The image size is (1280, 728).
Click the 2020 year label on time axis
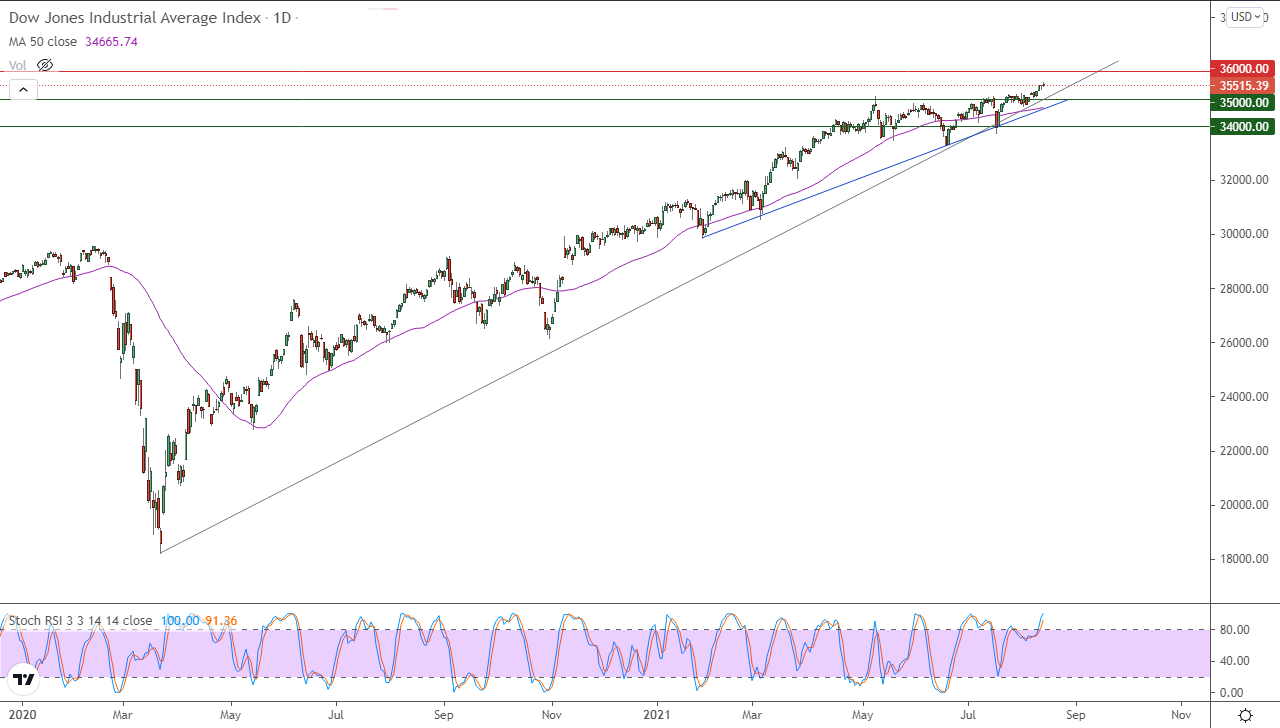coord(20,715)
